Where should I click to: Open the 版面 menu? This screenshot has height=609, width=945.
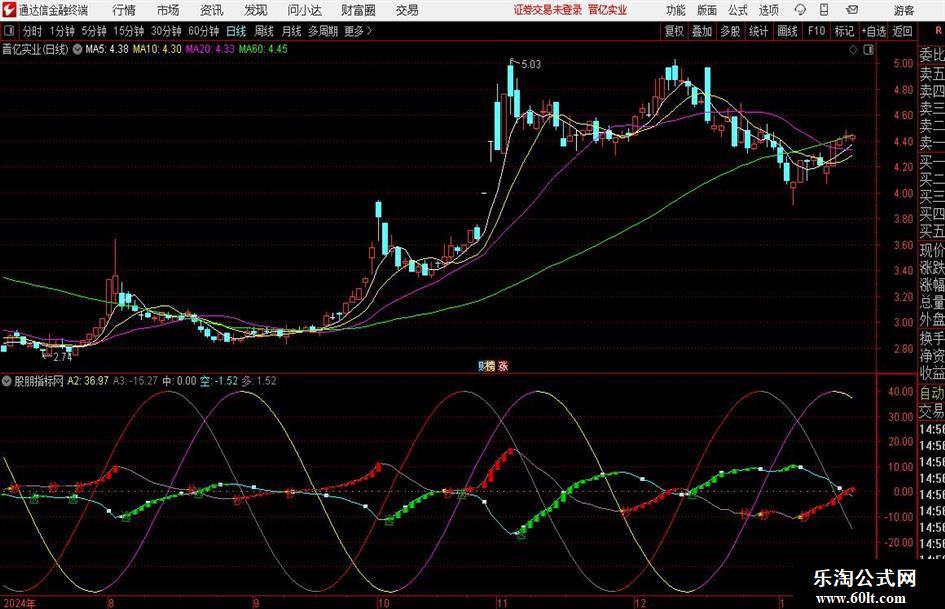707,10
